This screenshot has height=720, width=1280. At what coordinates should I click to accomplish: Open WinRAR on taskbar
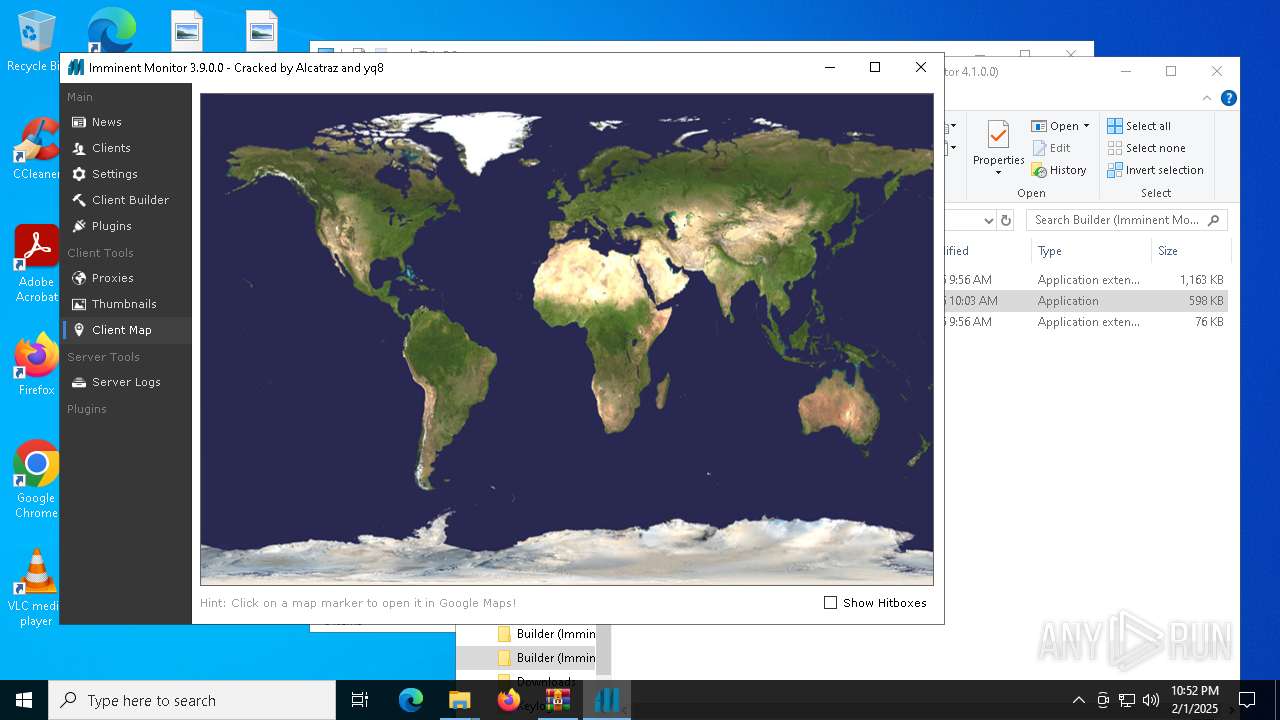pos(557,700)
